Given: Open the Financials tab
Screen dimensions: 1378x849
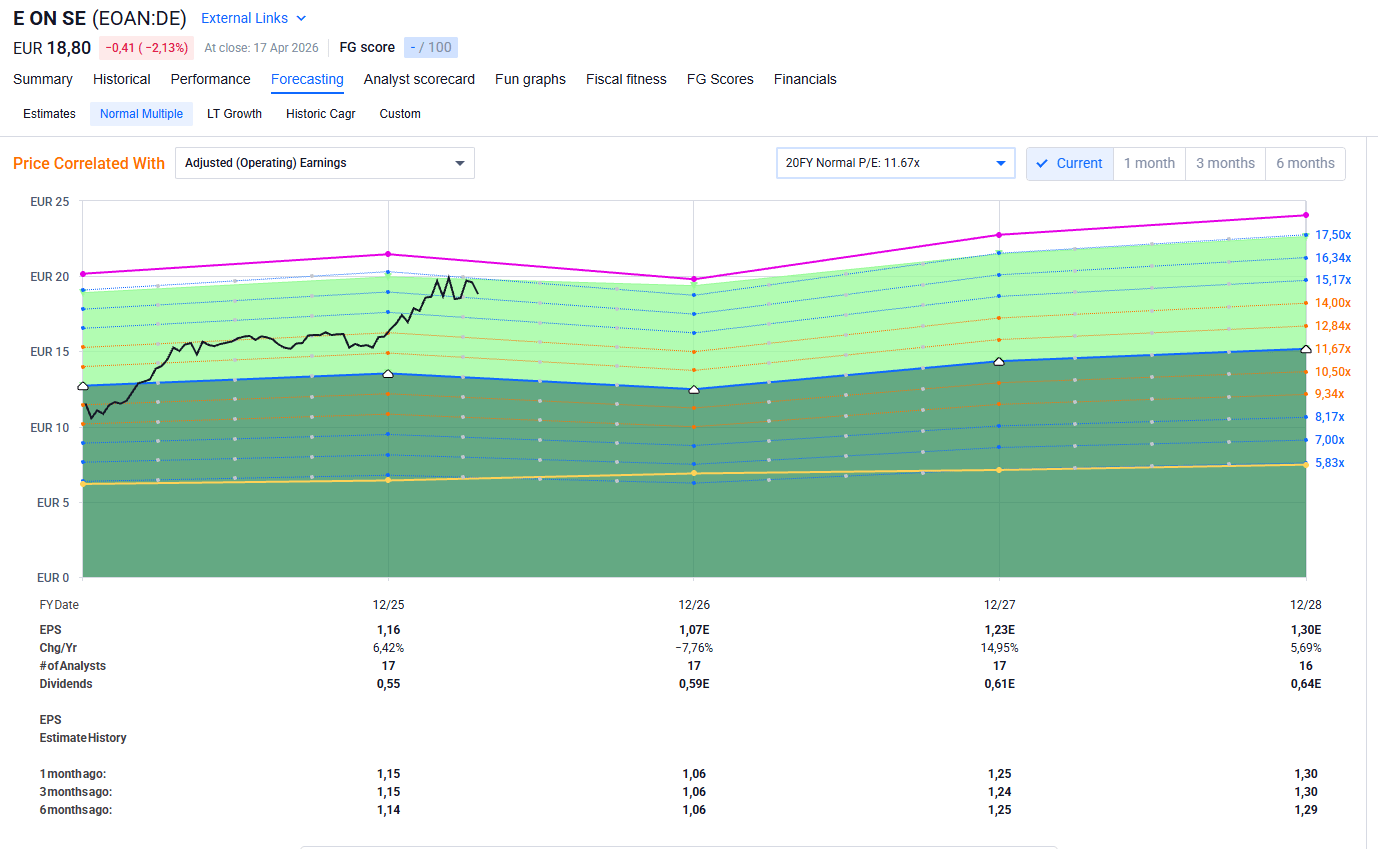Looking at the screenshot, I should (x=805, y=79).
